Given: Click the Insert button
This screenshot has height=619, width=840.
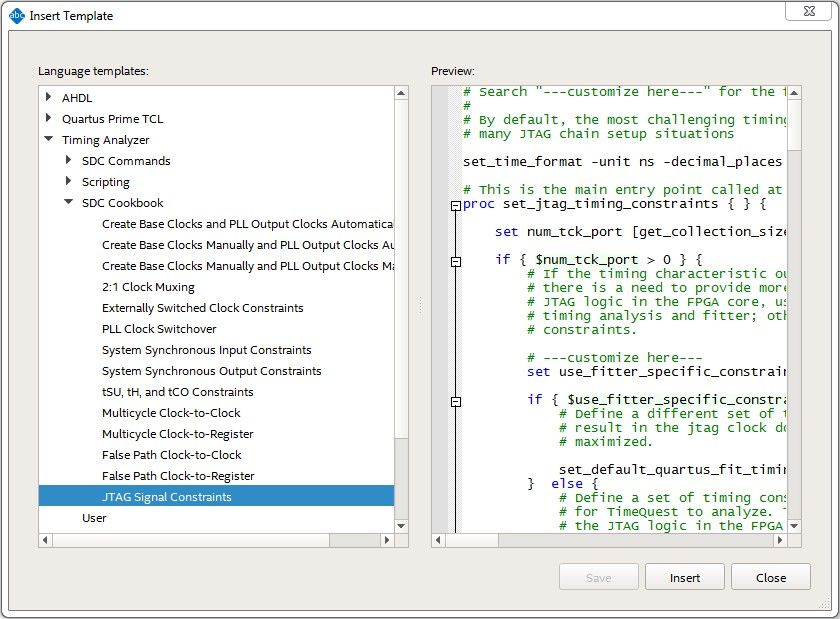Looking at the screenshot, I should [x=684, y=576].
